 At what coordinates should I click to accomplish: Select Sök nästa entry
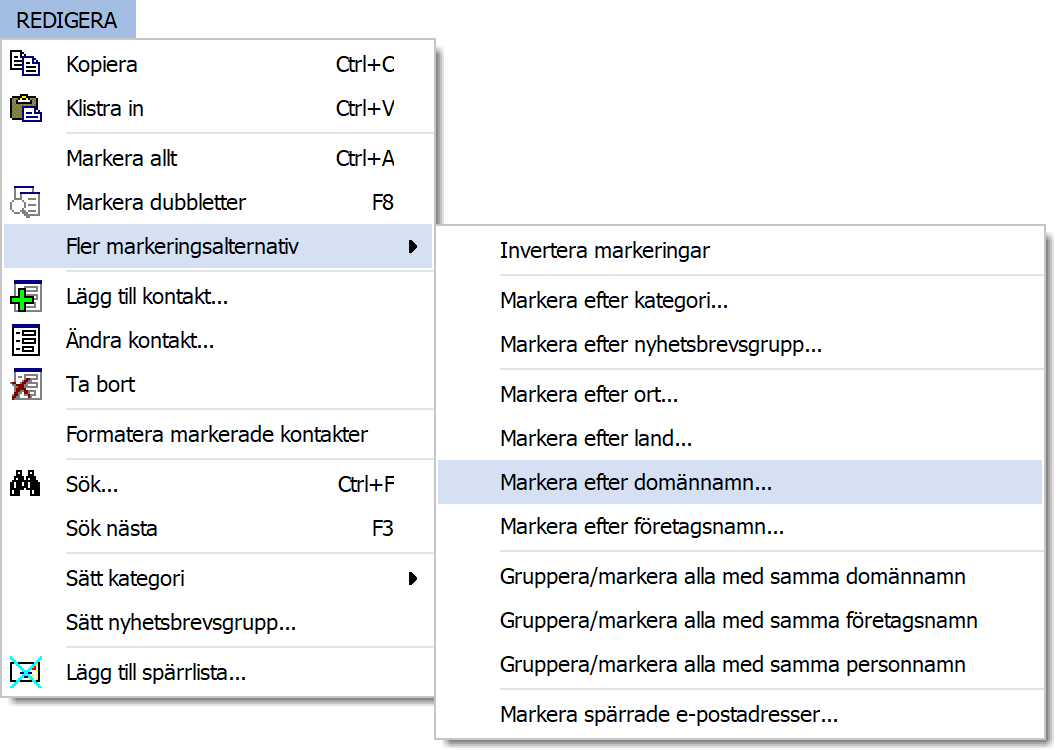218,529
